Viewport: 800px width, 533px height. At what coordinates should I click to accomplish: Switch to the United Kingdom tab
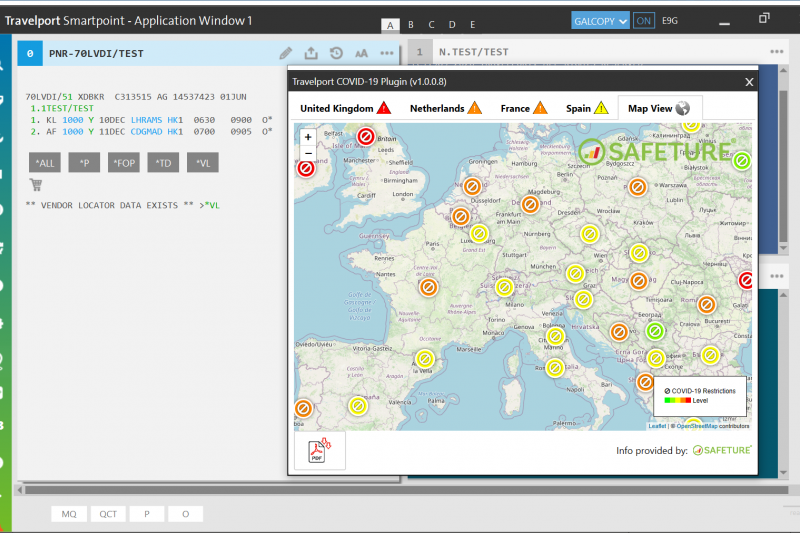[x=345, y=108]
